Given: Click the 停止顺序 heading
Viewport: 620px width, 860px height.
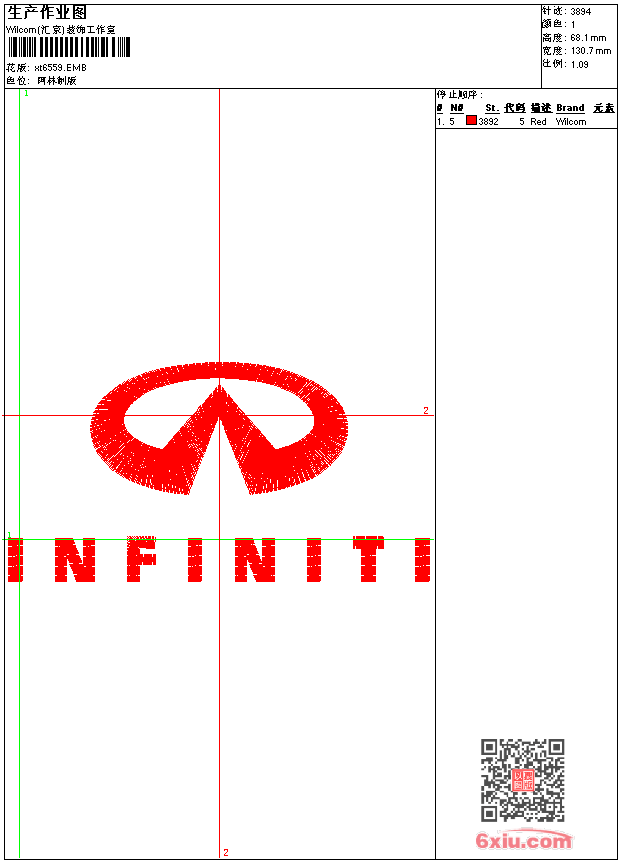Looking at the screenshot, I should pos(460,95).
